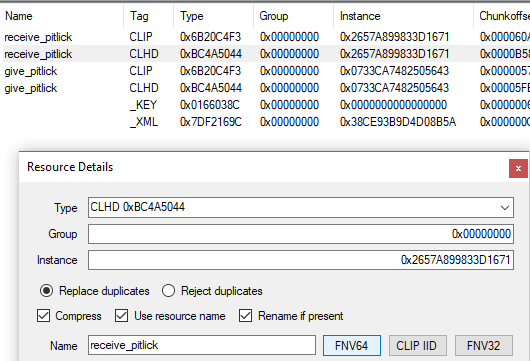Click type 0xBC4A5044 in give_pitlick row

(211, 88)
